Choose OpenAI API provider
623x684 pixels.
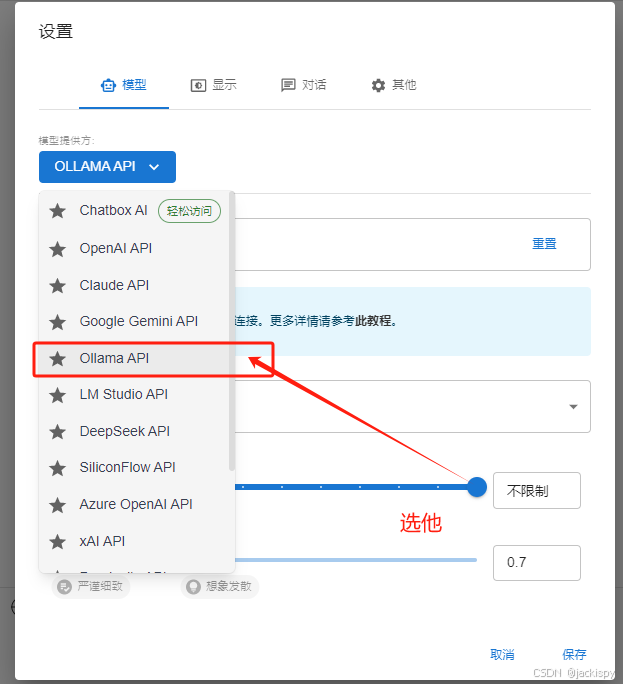tap(134, 249)
